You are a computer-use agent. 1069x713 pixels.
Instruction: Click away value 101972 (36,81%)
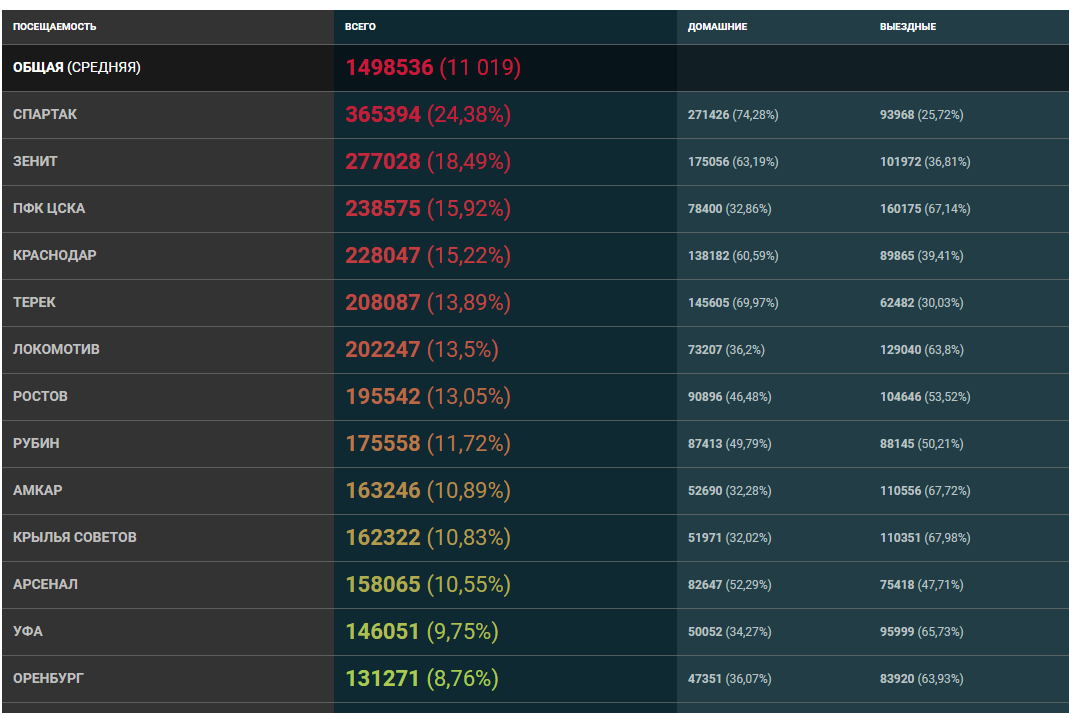[924, 162]
